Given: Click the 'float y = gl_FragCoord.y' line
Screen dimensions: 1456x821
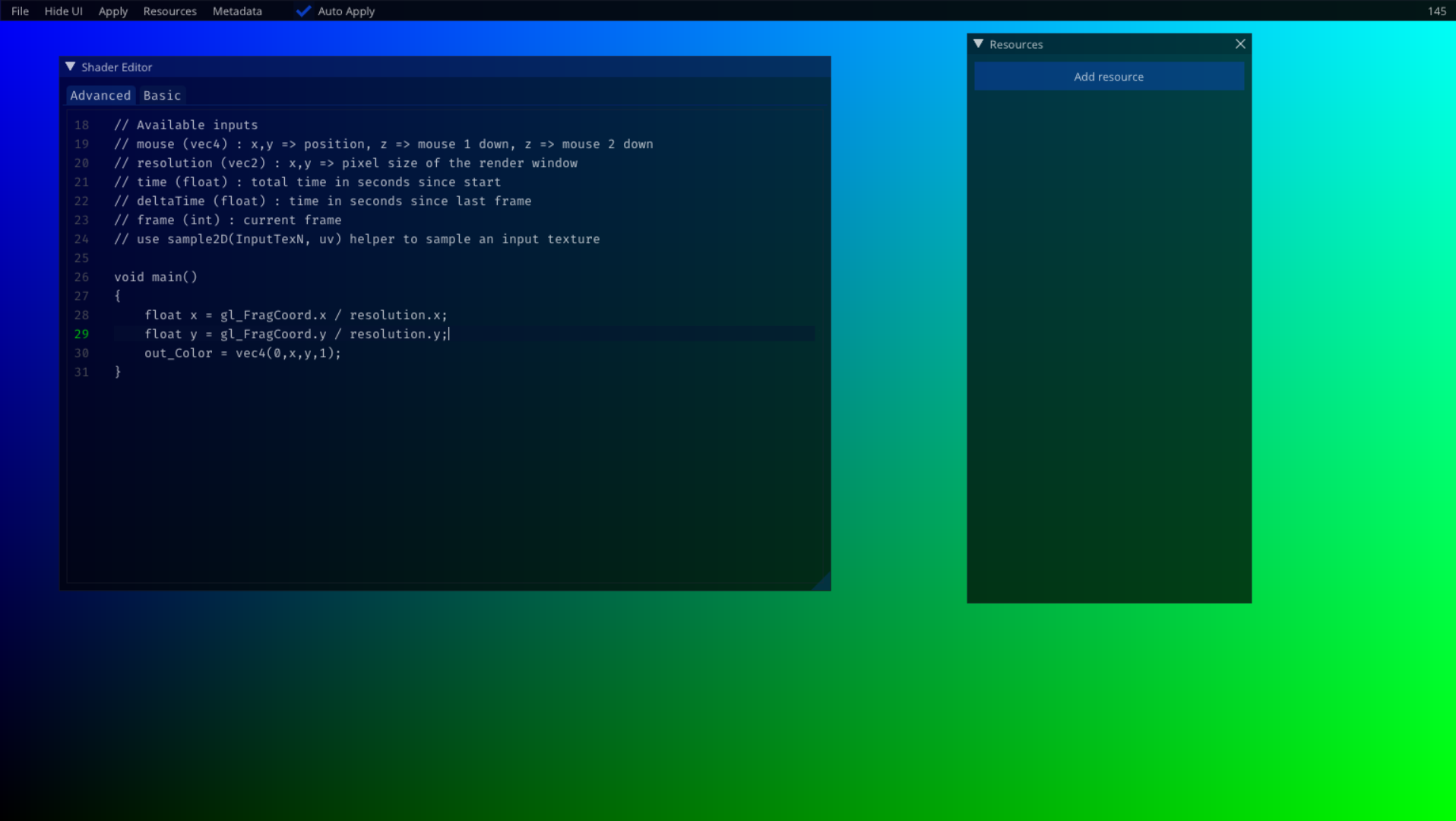Looking at the screenshot, I should click(296, 334).
